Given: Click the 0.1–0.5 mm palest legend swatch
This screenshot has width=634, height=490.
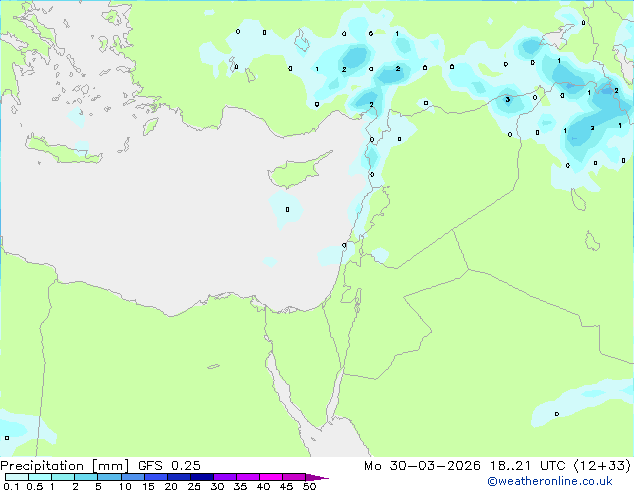Looking at the screenshot, I should [x=17, y=477].
